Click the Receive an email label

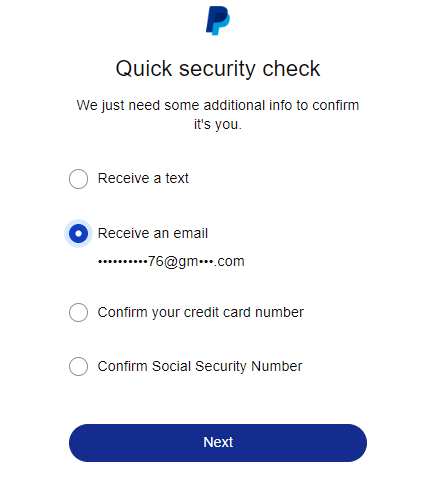pyautogui.click(x=153, y=233)
